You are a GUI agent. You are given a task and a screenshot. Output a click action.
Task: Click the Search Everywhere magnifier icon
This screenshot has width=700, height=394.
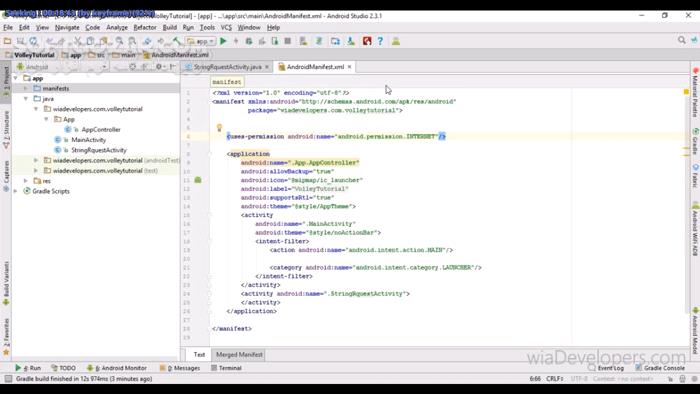pos(682,40)
